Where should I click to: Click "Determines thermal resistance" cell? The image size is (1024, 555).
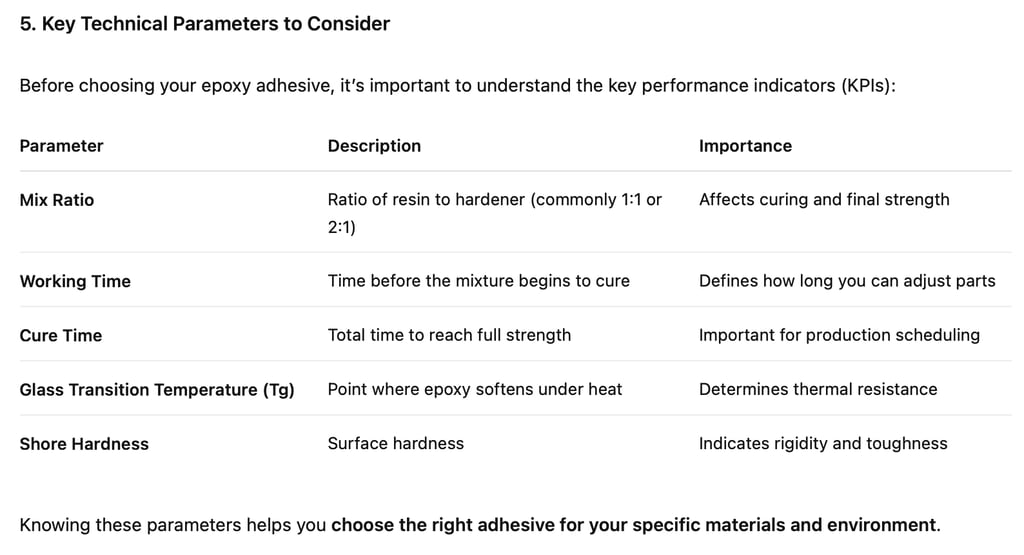[x=818, y=390]
